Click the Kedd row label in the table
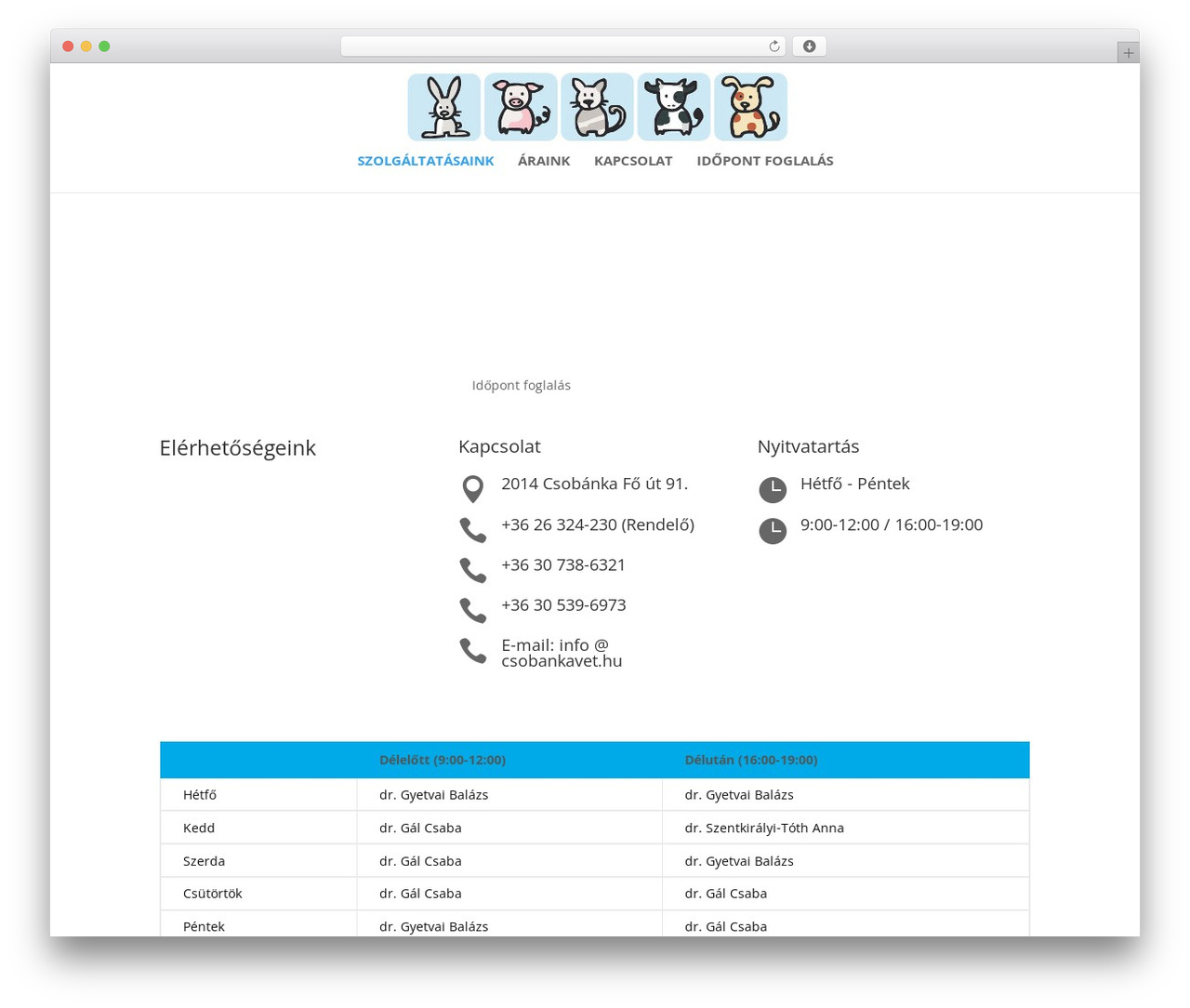This screenshot has height=1008, width=1190. click(x=199, y=828)
